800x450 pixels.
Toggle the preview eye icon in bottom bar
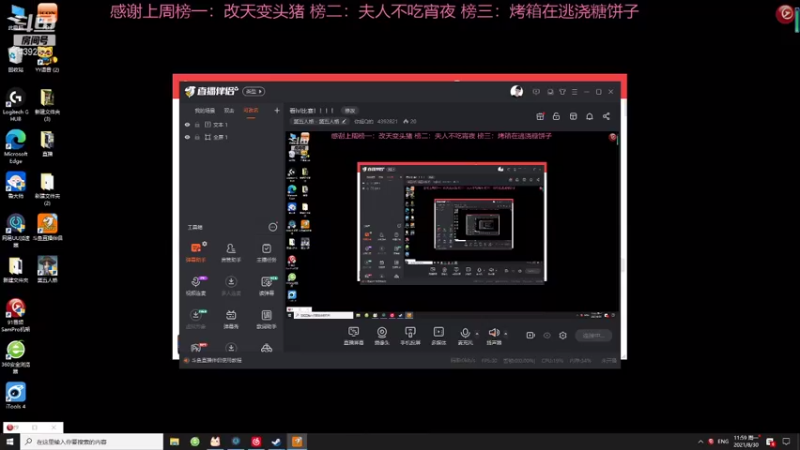point(547,335)
